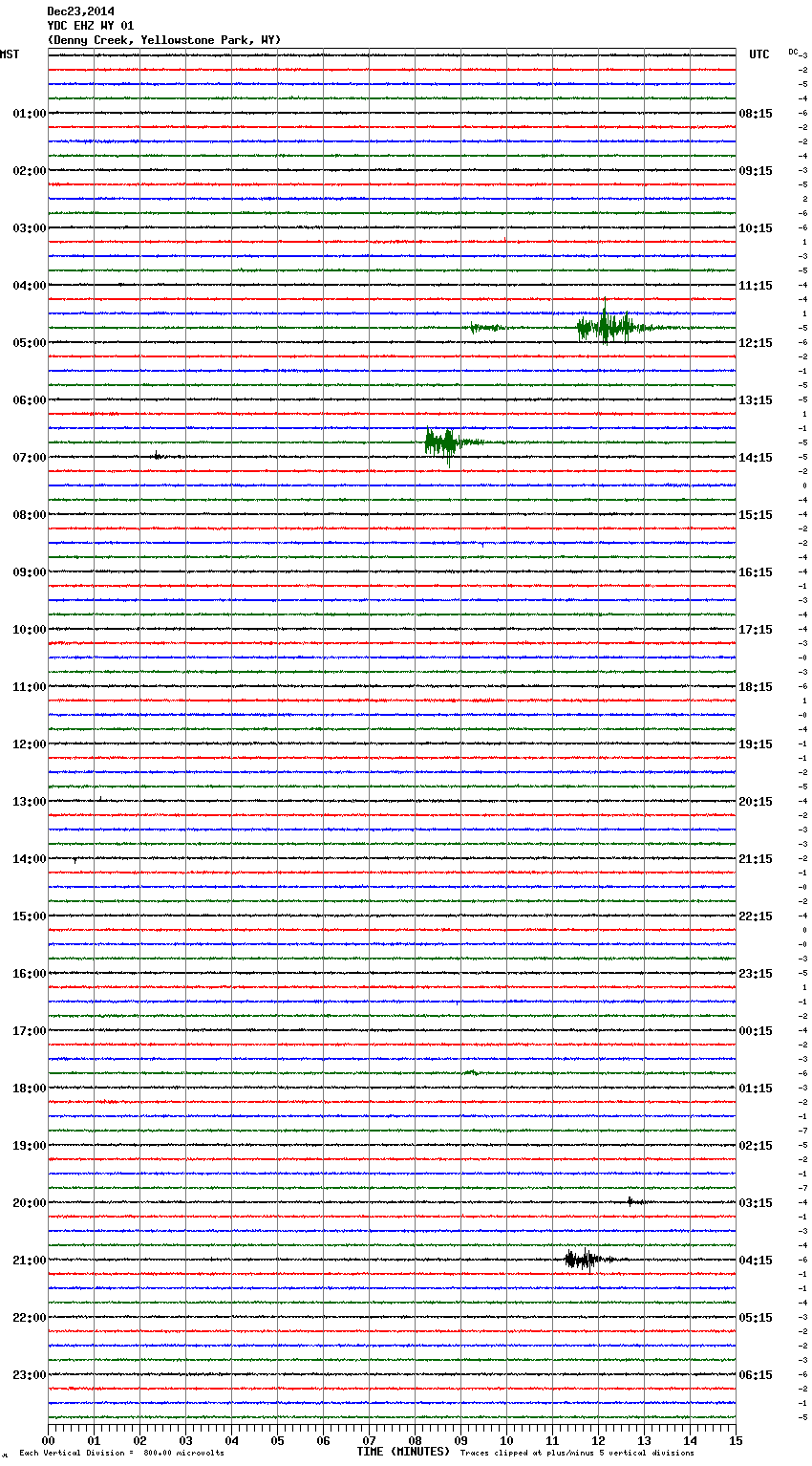The width and height of the screenshot is (812, 1466).
Task: Click the 'Traces clipped at plus/minus 5 vertical divisions' note
Action: coord(577,1454)
